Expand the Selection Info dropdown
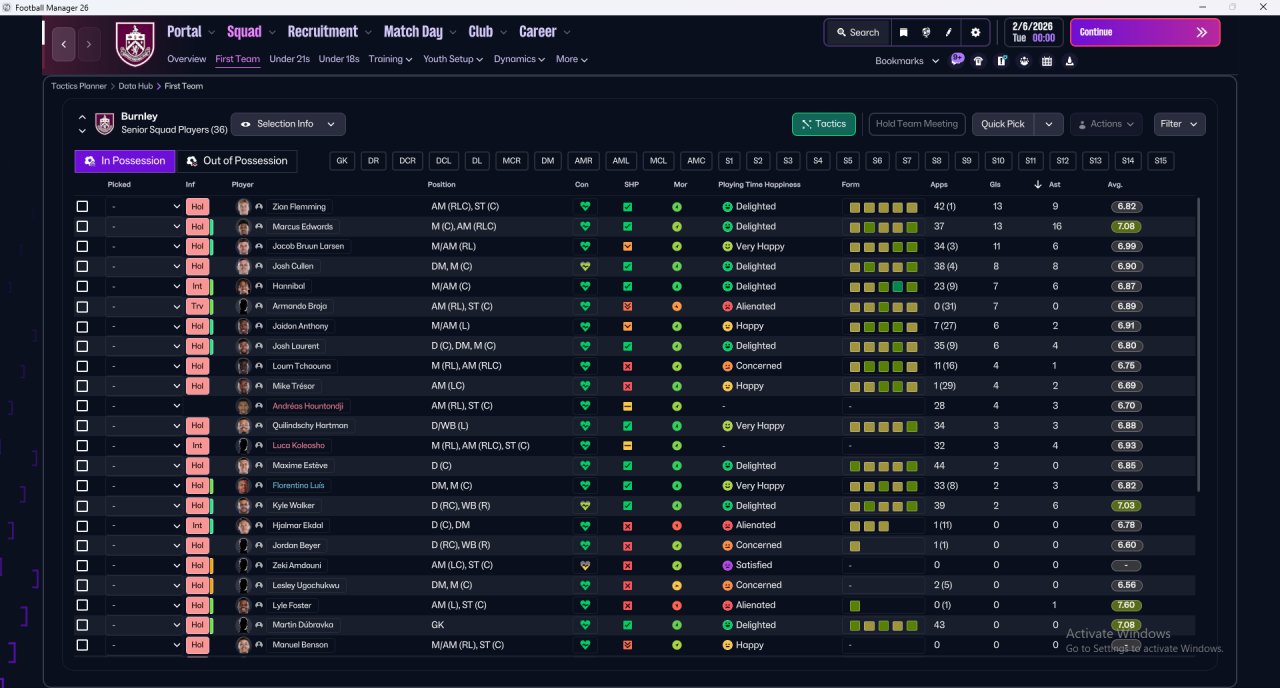1280x688 pixels. pos(289,124)
